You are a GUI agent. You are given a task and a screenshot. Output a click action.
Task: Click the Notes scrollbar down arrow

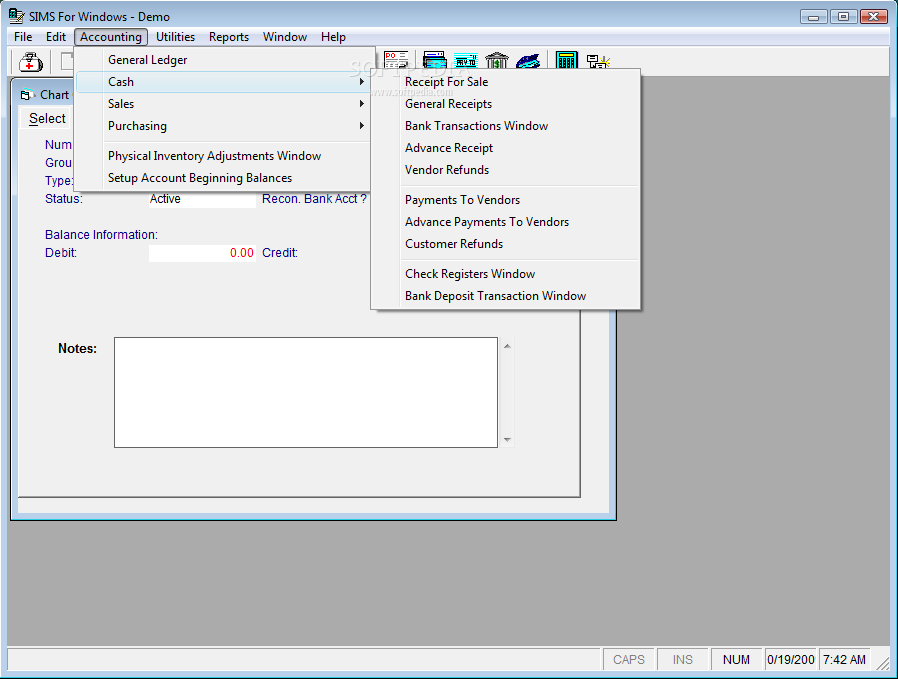(507, 440)
